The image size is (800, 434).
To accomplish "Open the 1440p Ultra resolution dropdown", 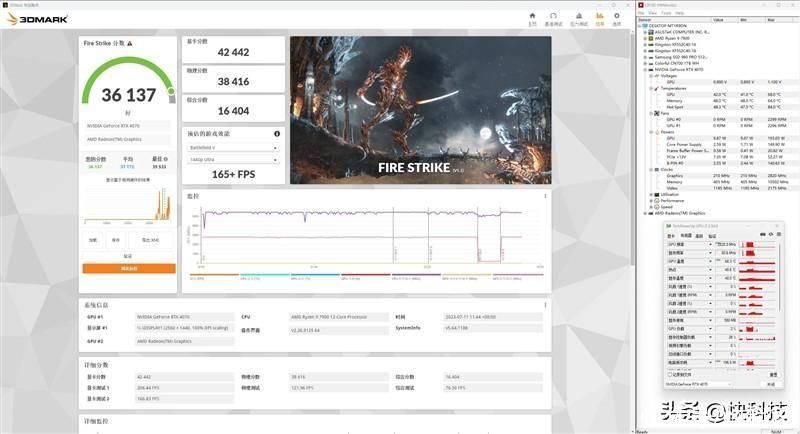I will [x=233, y=160].
